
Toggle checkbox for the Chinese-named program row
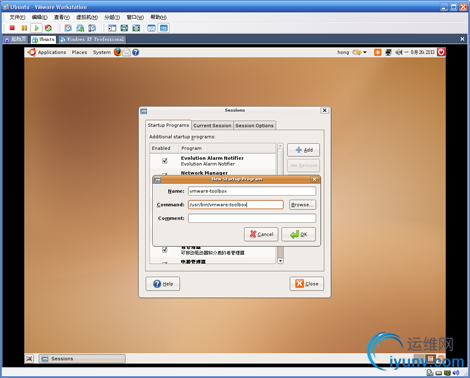click(165, 249)
